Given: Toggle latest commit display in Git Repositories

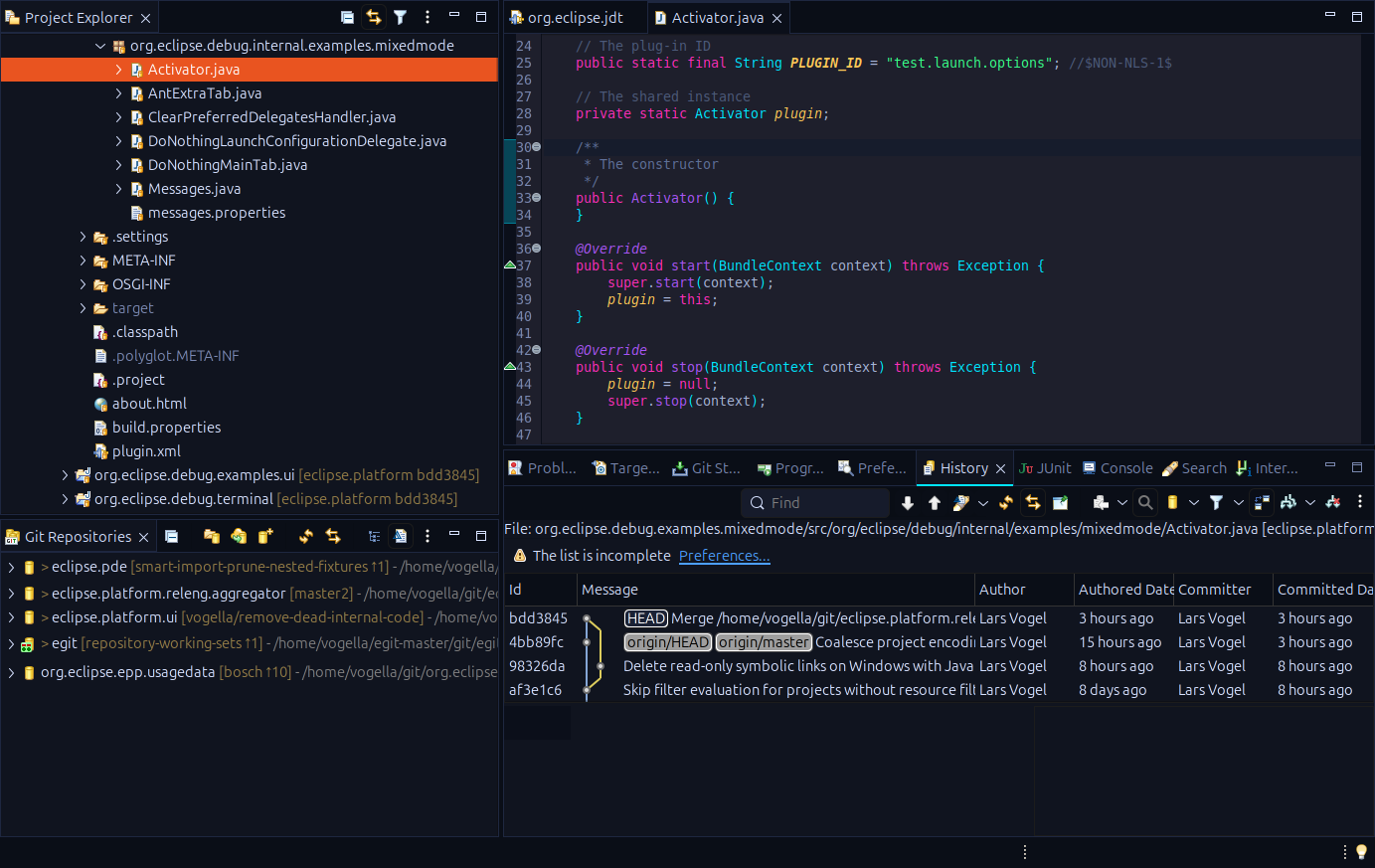Looking at the screenshot, I should 400,536.
